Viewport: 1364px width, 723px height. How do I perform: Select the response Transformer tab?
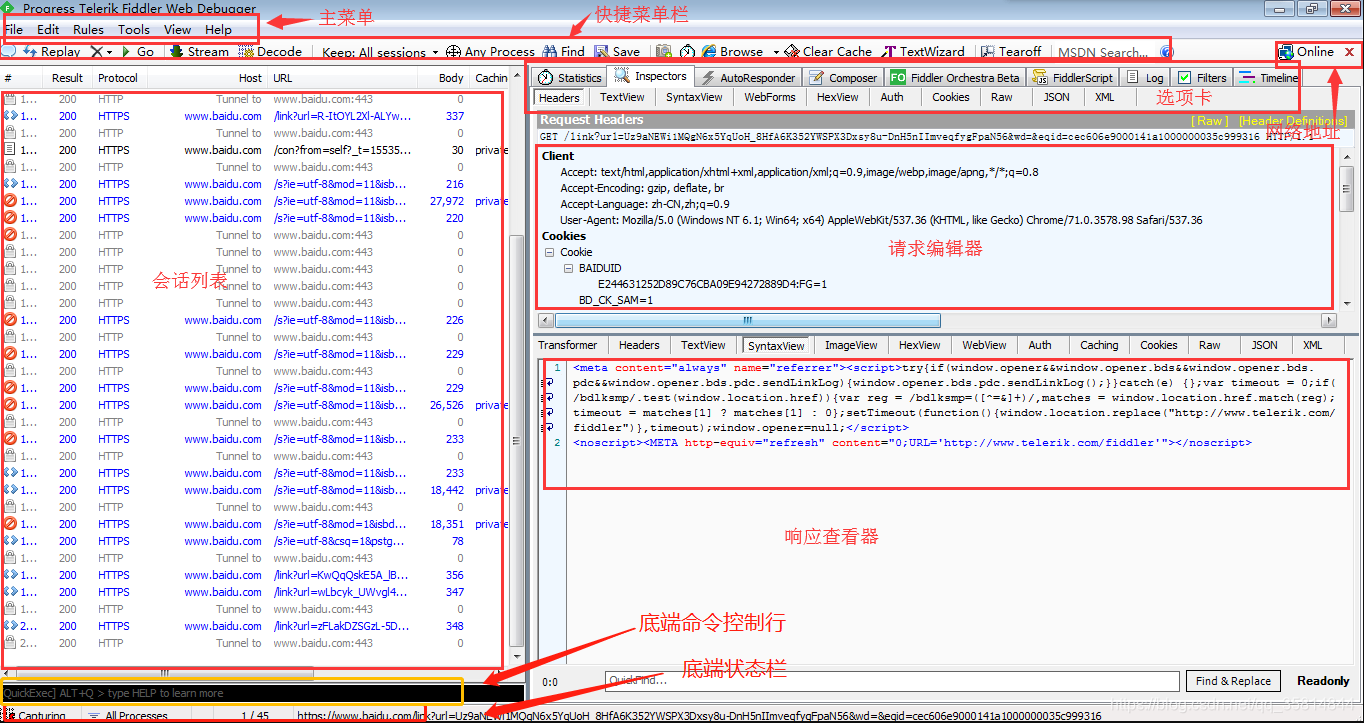coord(568,345)
